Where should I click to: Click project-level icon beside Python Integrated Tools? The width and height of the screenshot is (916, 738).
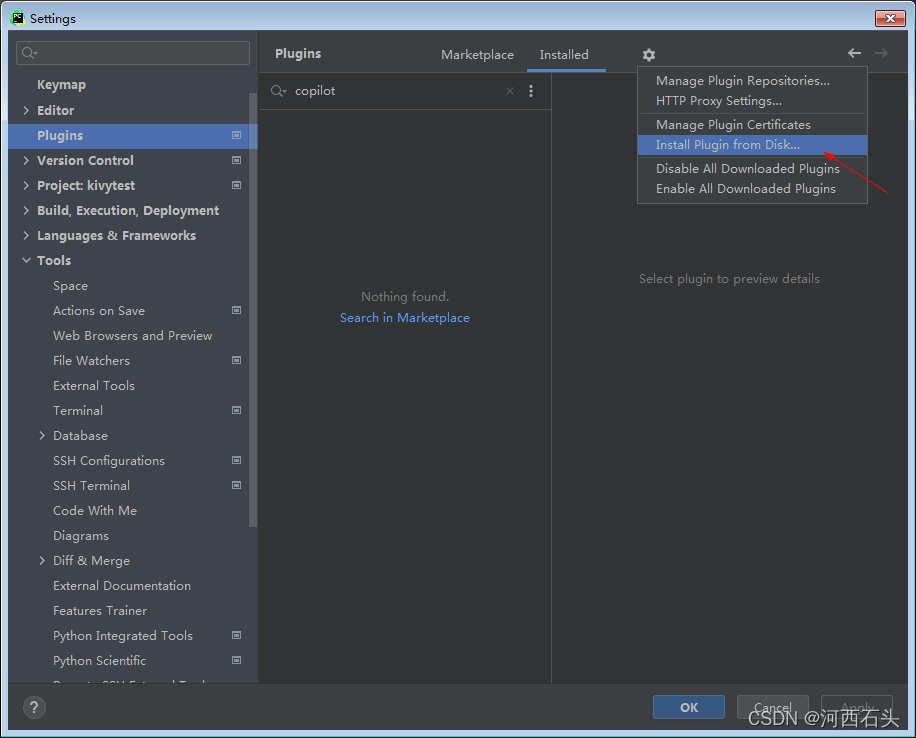point(237,635)
